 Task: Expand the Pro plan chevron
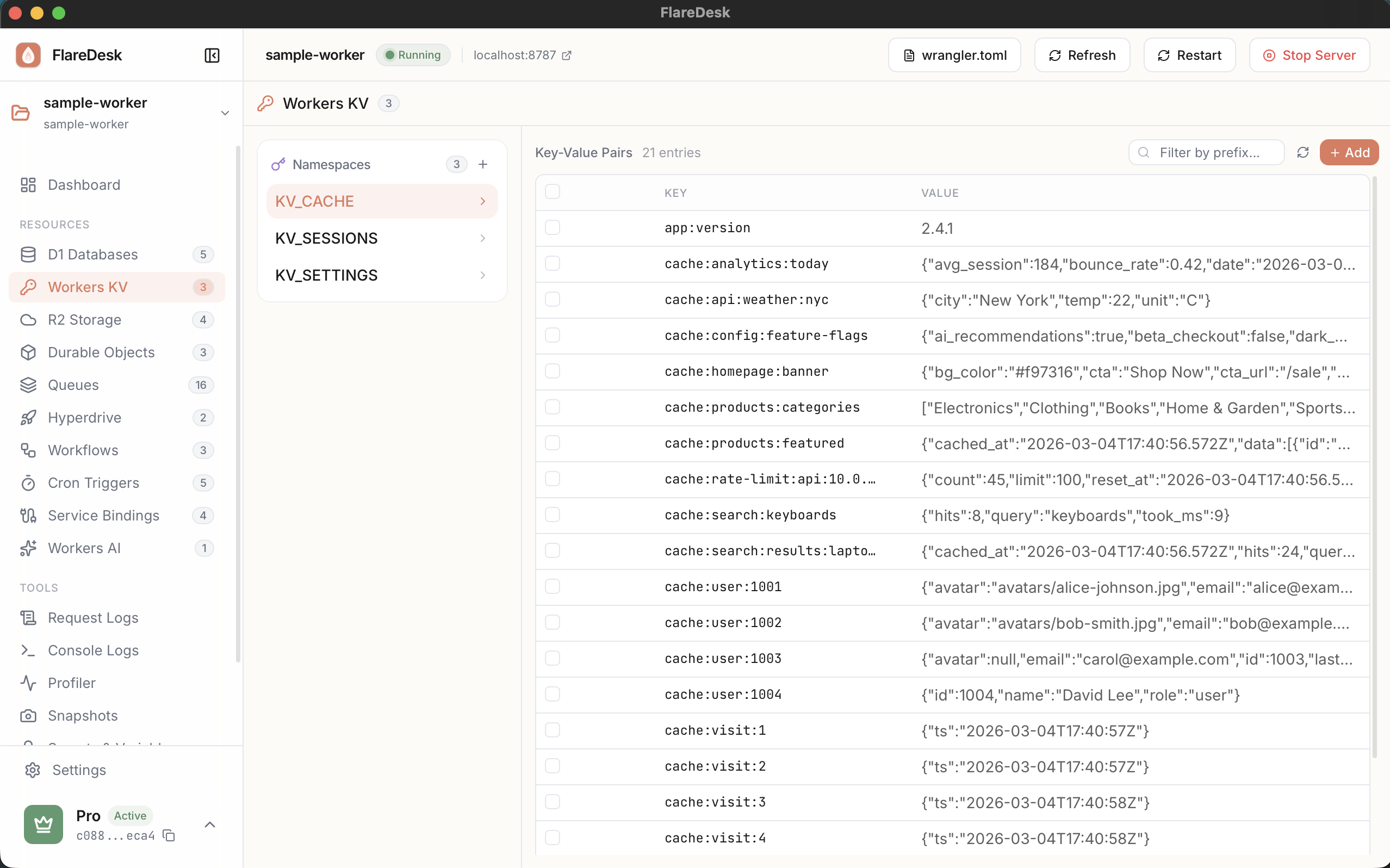210,824
